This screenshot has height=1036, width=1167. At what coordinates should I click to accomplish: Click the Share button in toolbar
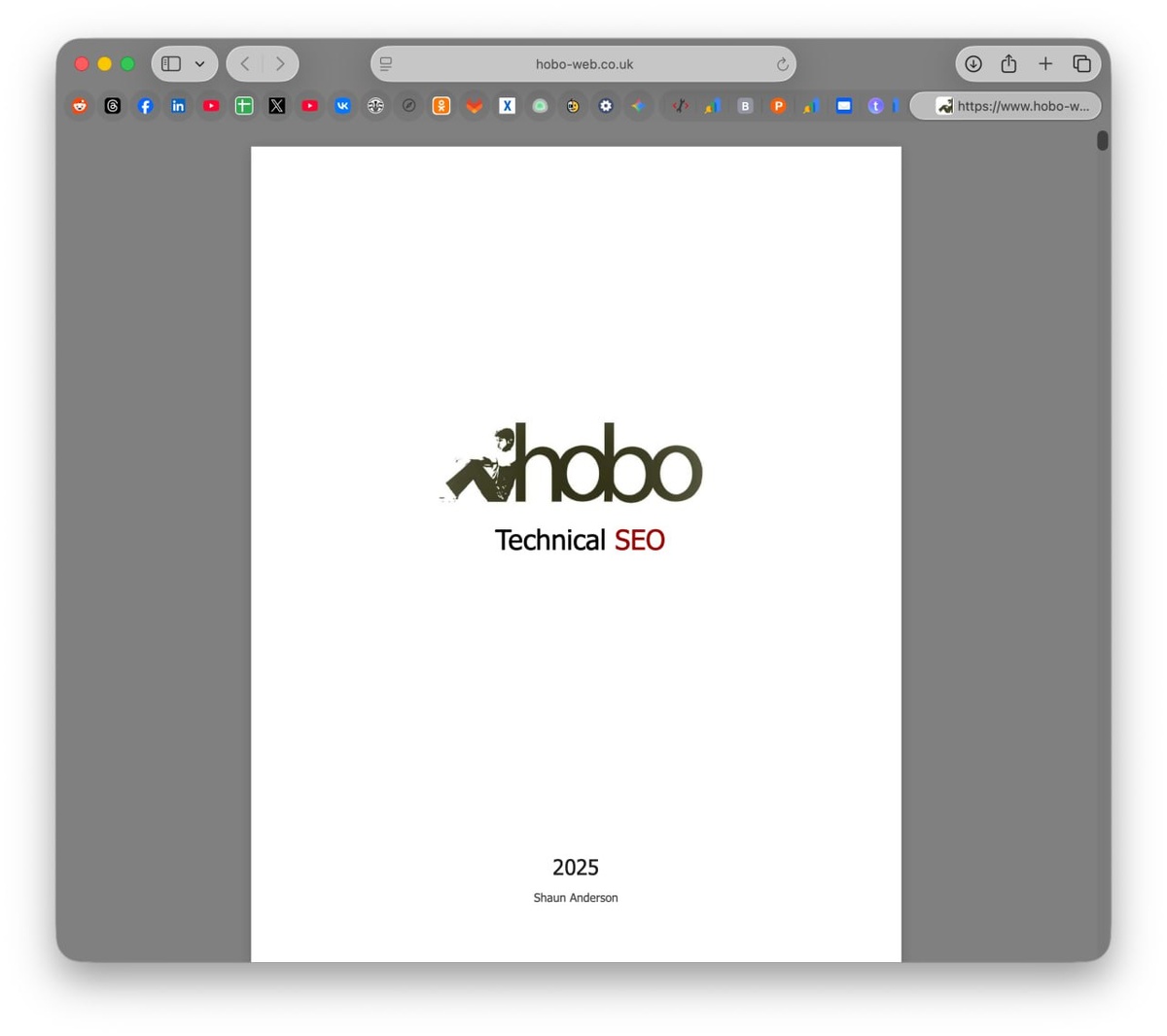pyautogui.click(x=1008, y=64)
